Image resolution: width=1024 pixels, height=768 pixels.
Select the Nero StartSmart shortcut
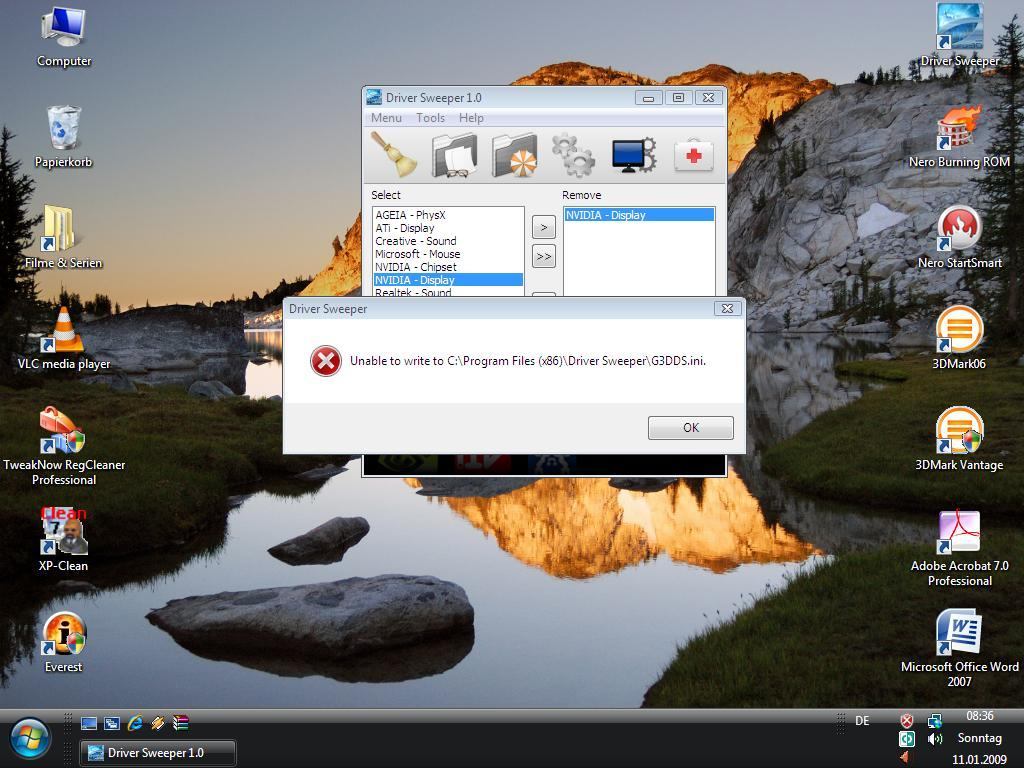pos(959,238)
